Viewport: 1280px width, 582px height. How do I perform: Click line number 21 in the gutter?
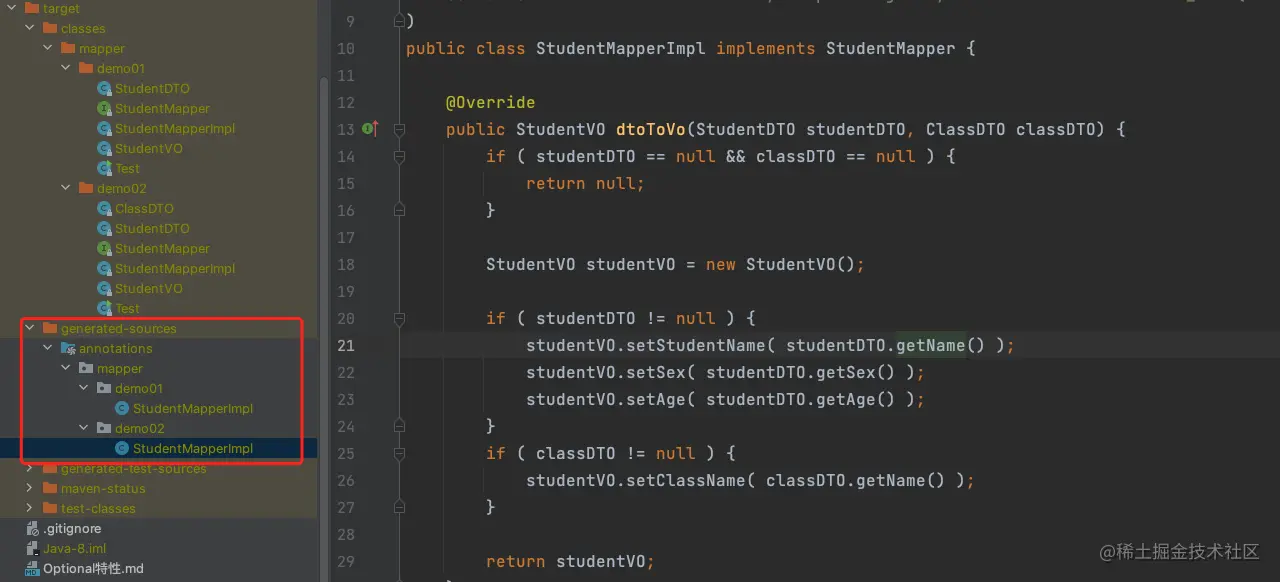pyautogui.click(x=346, y=345)
